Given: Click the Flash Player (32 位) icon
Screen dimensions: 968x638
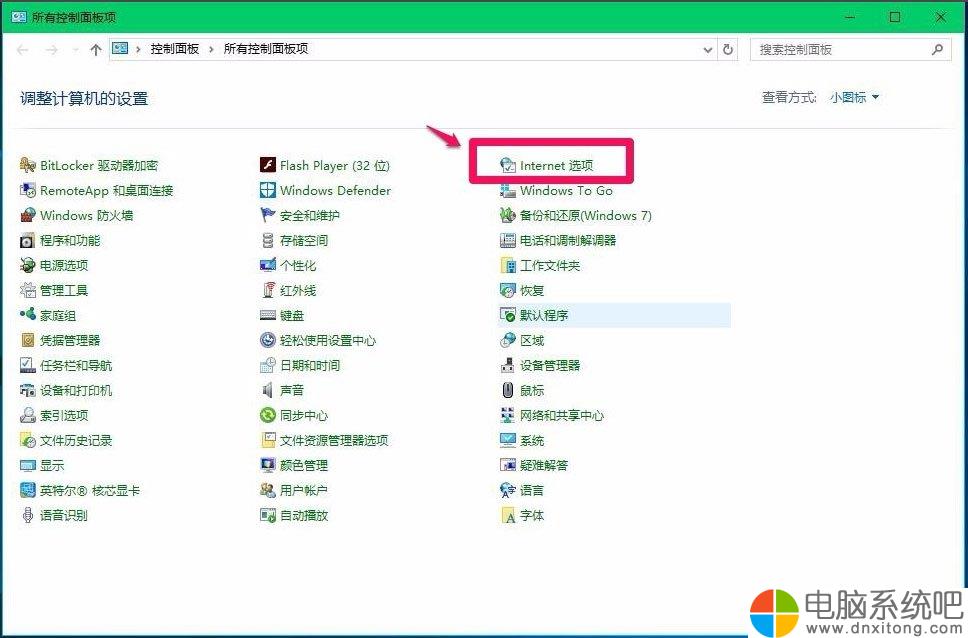Looking at the screenshot, I should (267, 166).
